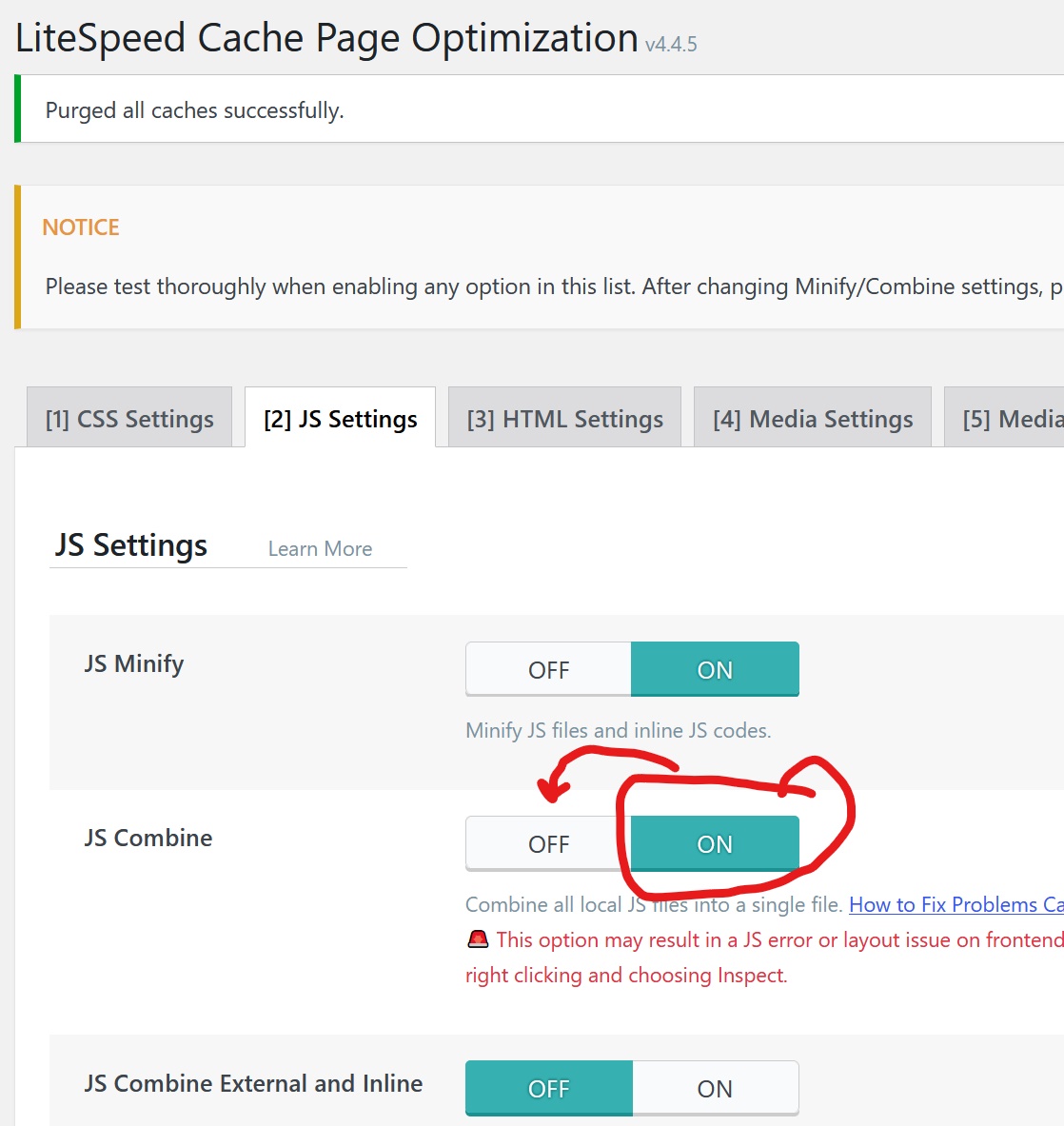1064x1126 pixels.
Task: Open the [3] HTML Settings tab
Action: 564,417
